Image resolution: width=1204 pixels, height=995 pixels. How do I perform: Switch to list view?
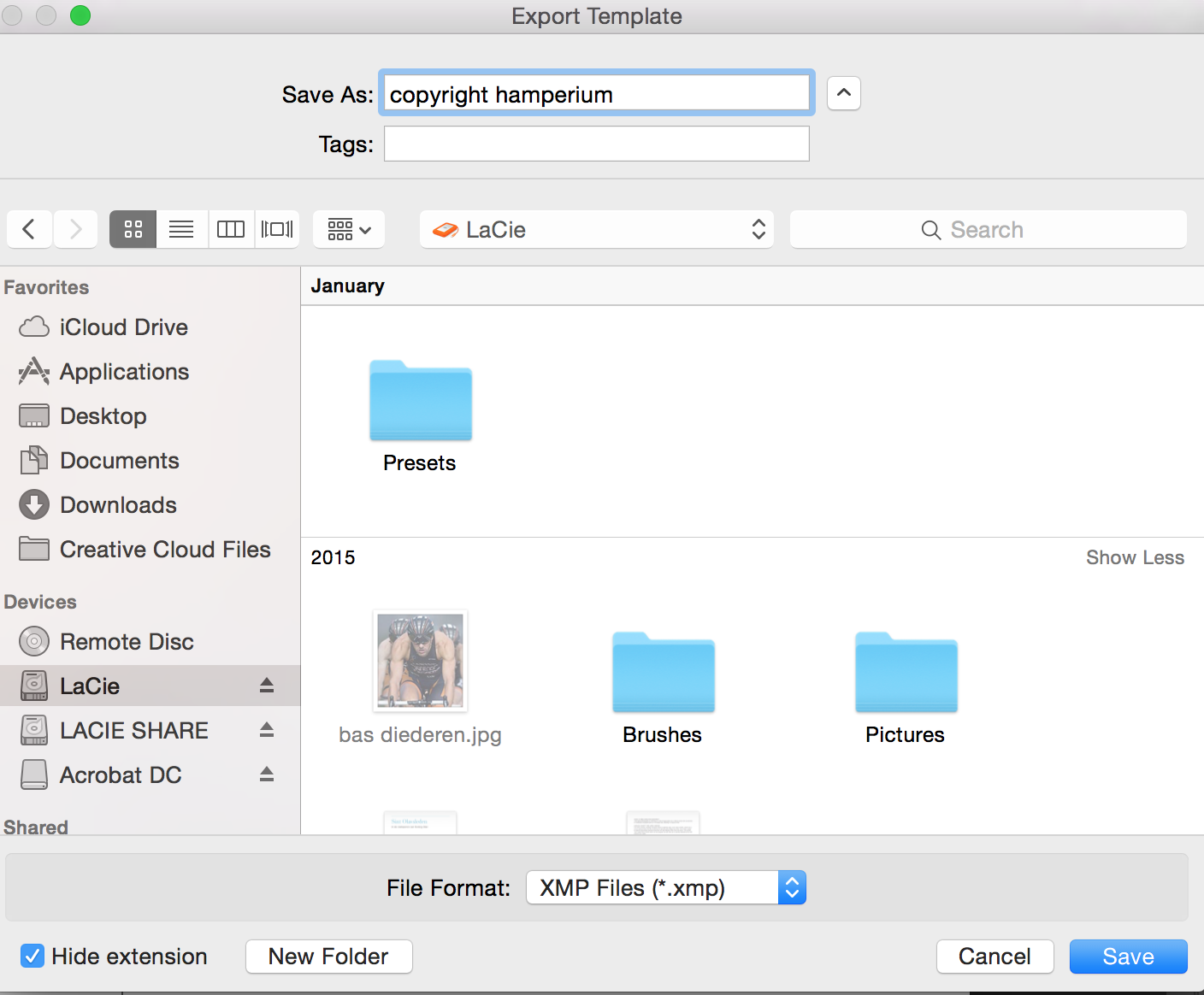[x=181, y=229]
